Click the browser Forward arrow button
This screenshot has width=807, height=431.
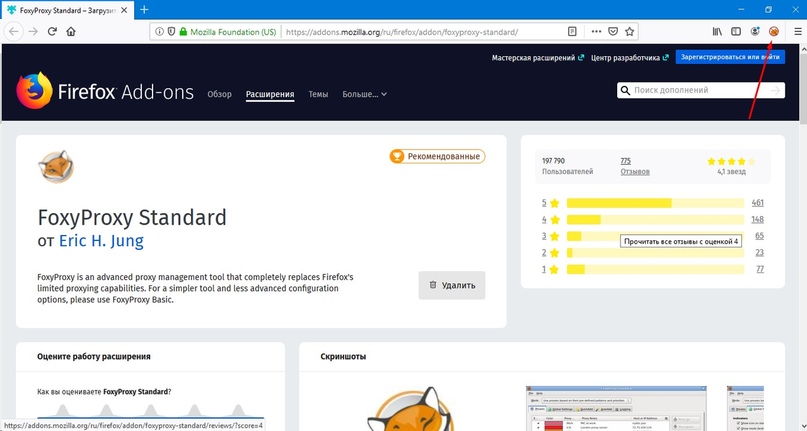coord(33,31)
